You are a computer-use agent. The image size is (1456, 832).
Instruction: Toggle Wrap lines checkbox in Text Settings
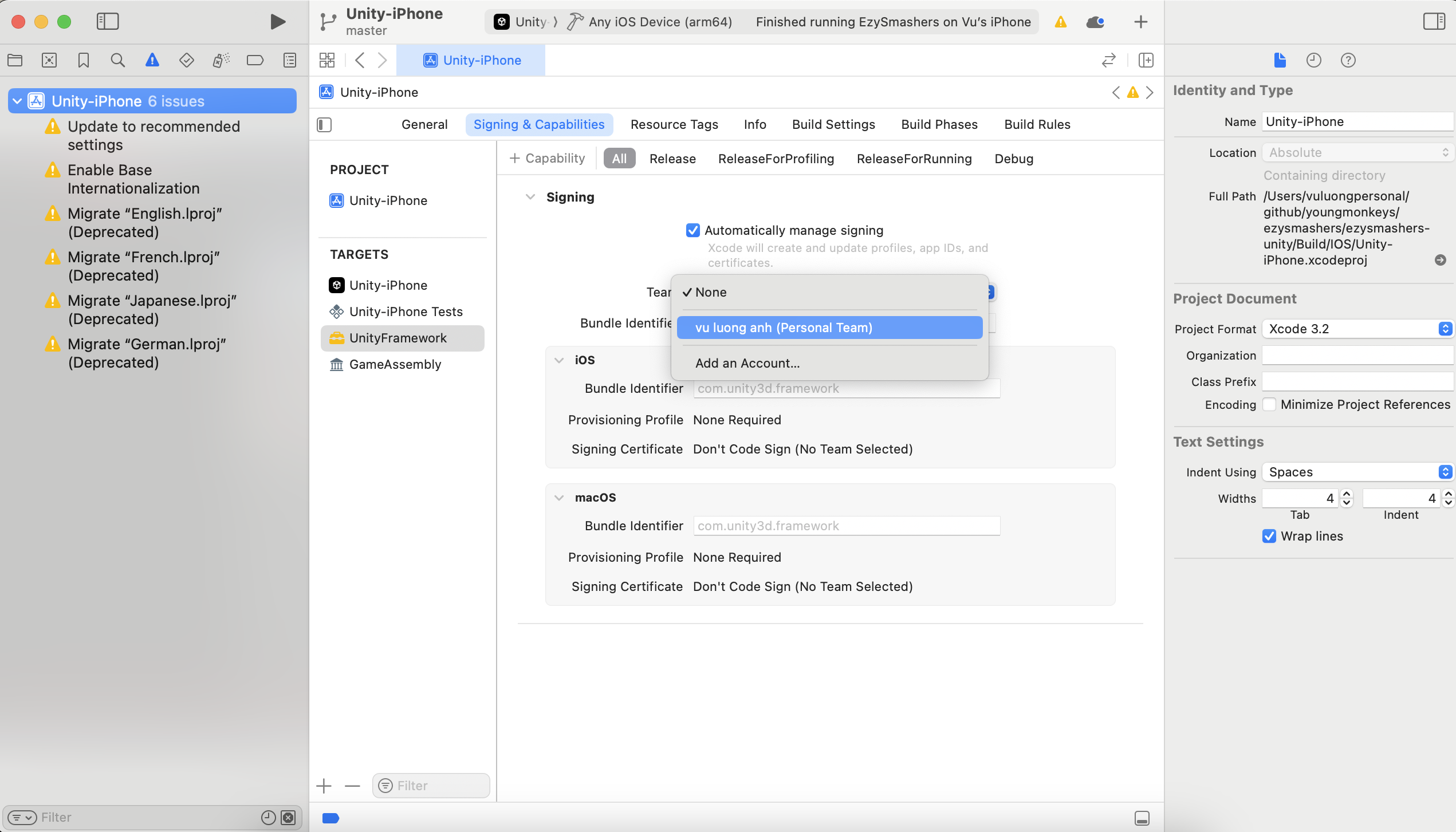click(1269, 535)
